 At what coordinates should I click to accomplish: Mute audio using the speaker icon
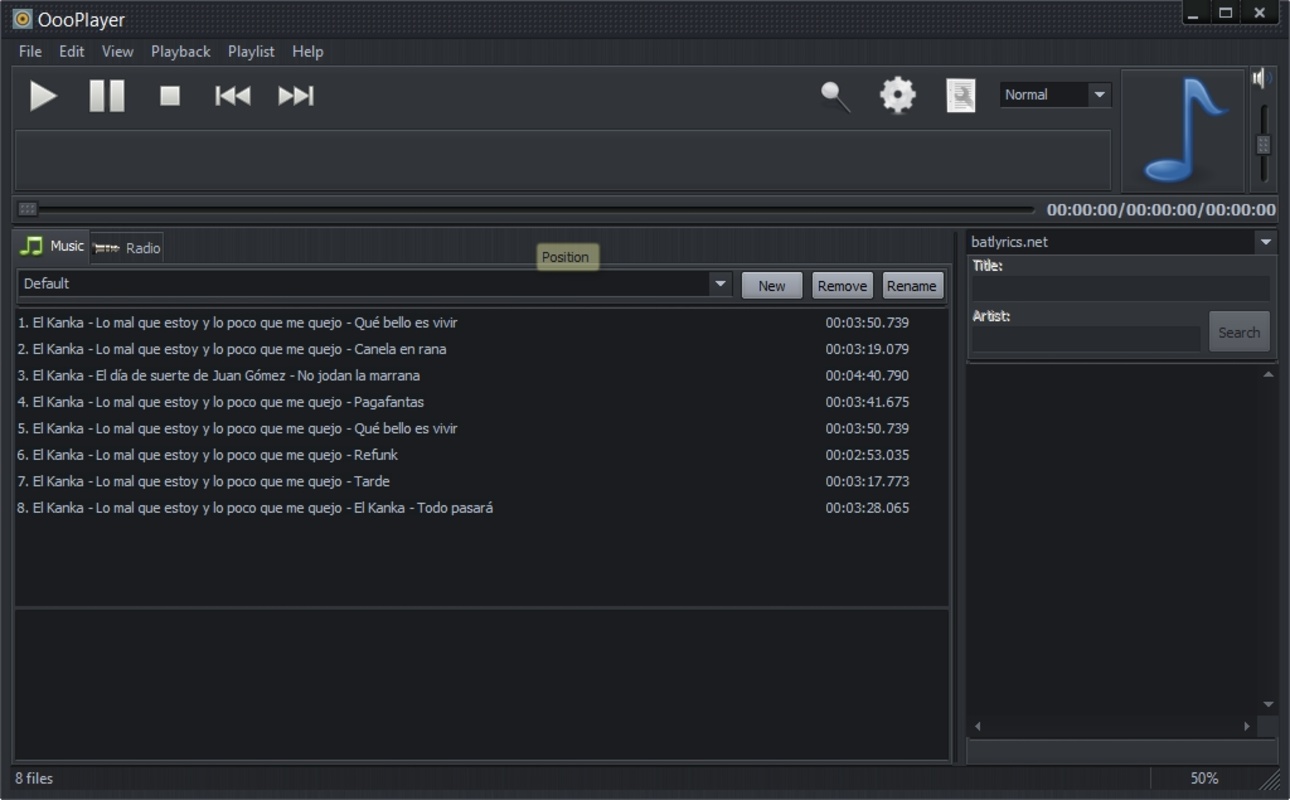click(x=1262, y=78)
